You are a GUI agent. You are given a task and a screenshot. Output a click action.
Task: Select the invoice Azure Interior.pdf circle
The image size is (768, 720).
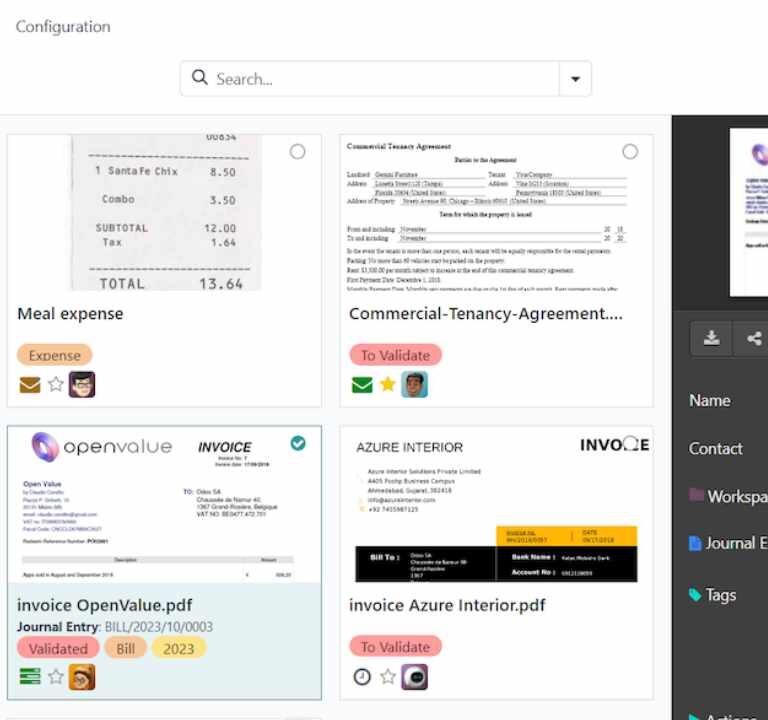pos(631,443)
